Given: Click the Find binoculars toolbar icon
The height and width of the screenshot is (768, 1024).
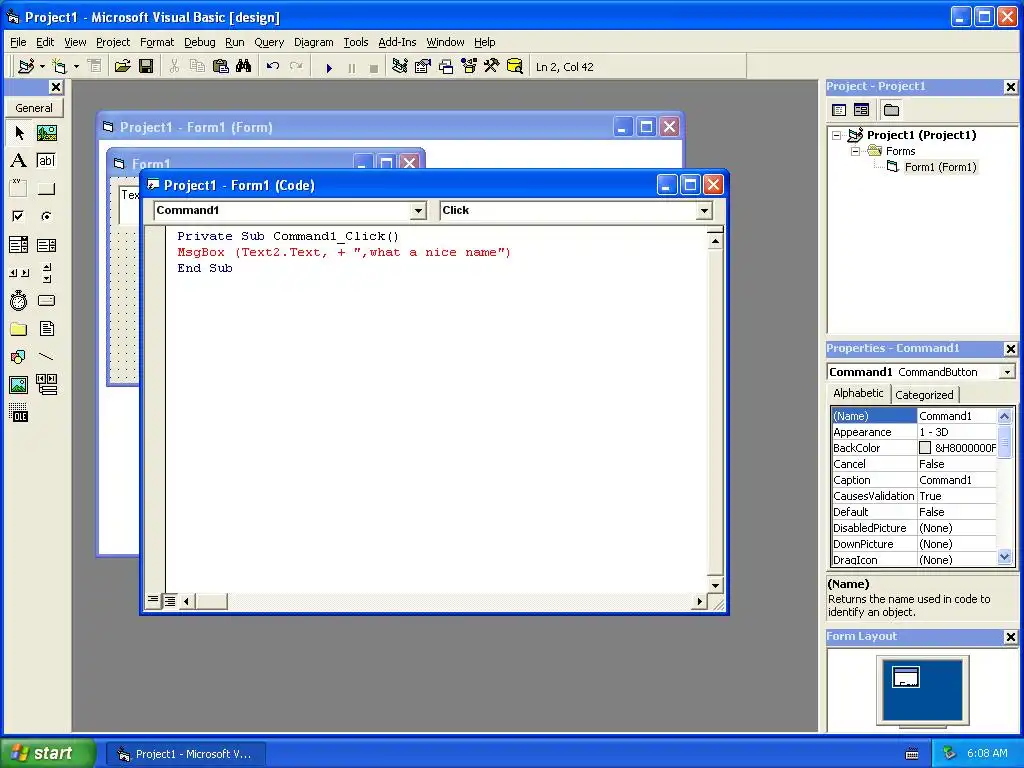Looking at the screenshot, I should [x=244, y=67].
